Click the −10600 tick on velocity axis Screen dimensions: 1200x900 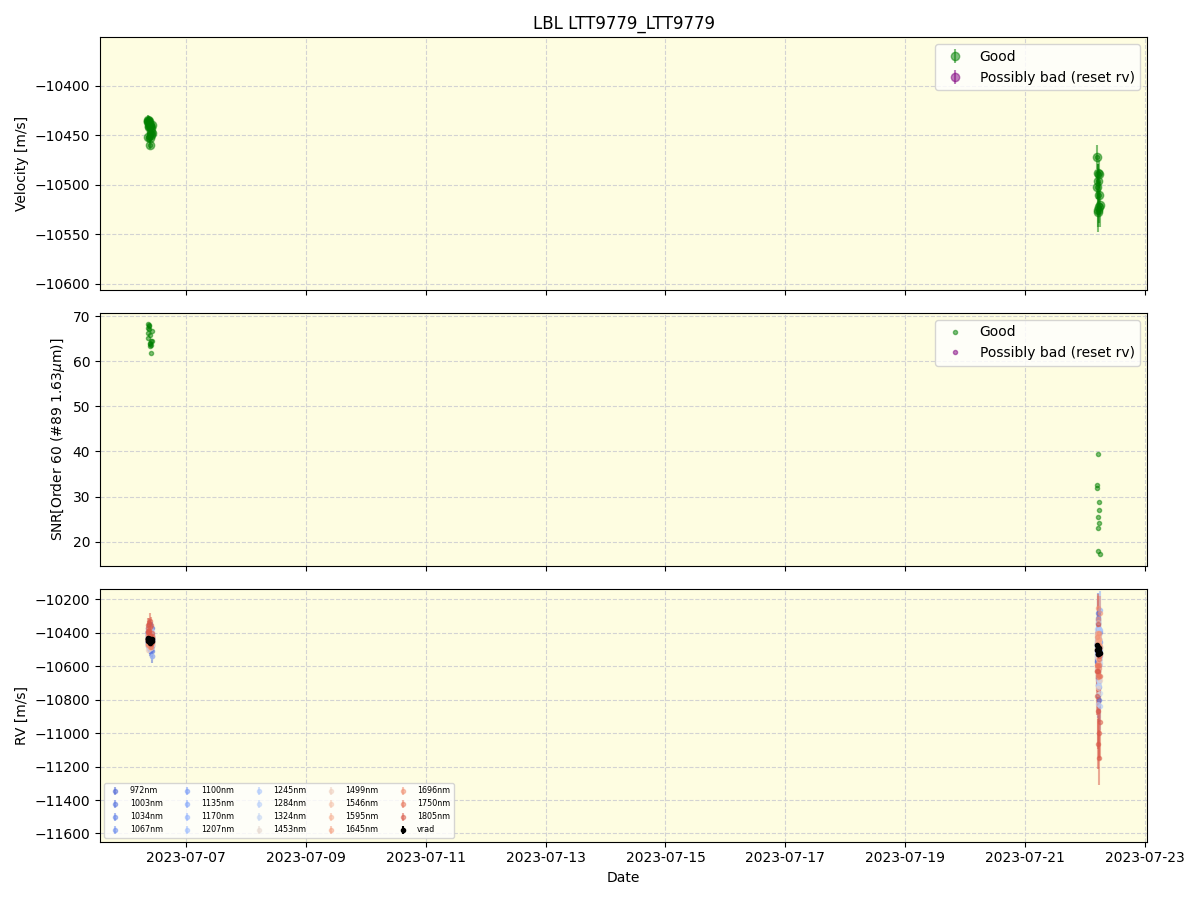(x=63, y=284)
